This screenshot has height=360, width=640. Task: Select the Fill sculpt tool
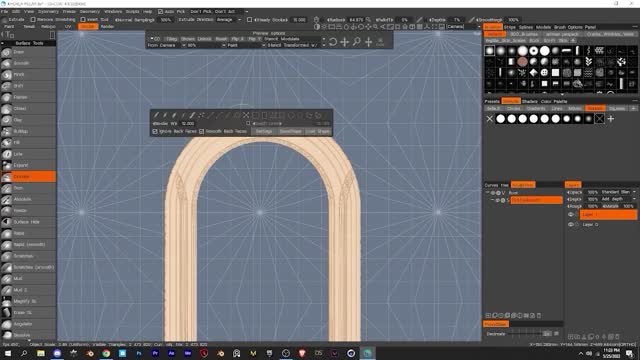(x=28, y=142)
